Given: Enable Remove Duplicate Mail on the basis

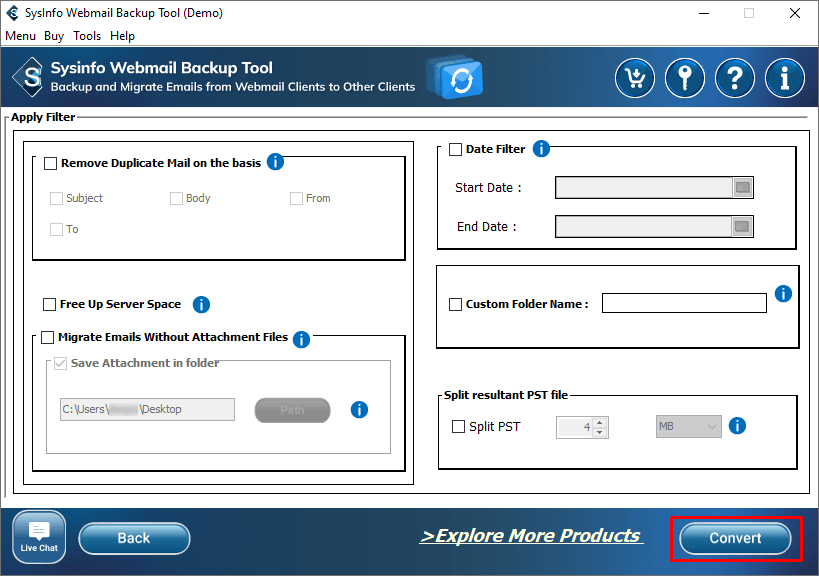Looking at the screenshot, I should tap(51, 163).
